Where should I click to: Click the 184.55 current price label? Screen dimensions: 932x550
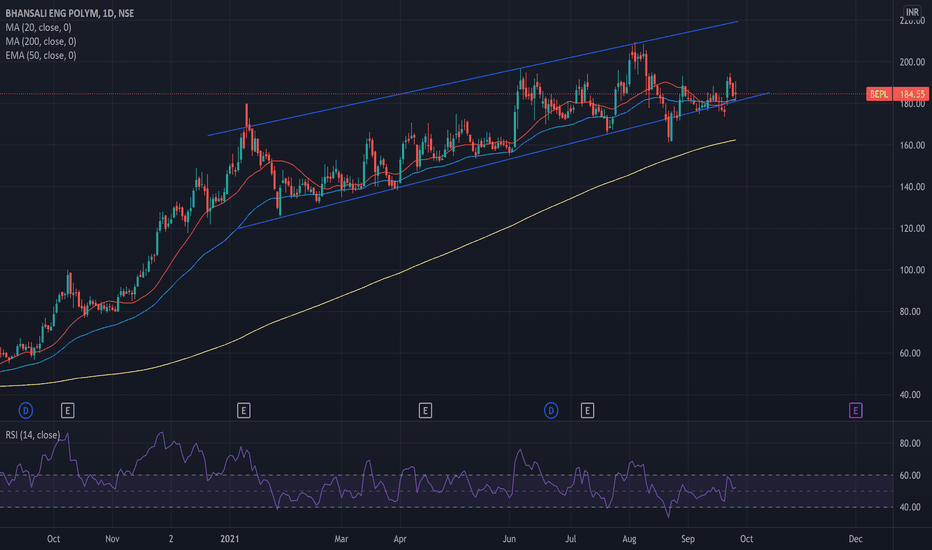pos(912,94)
